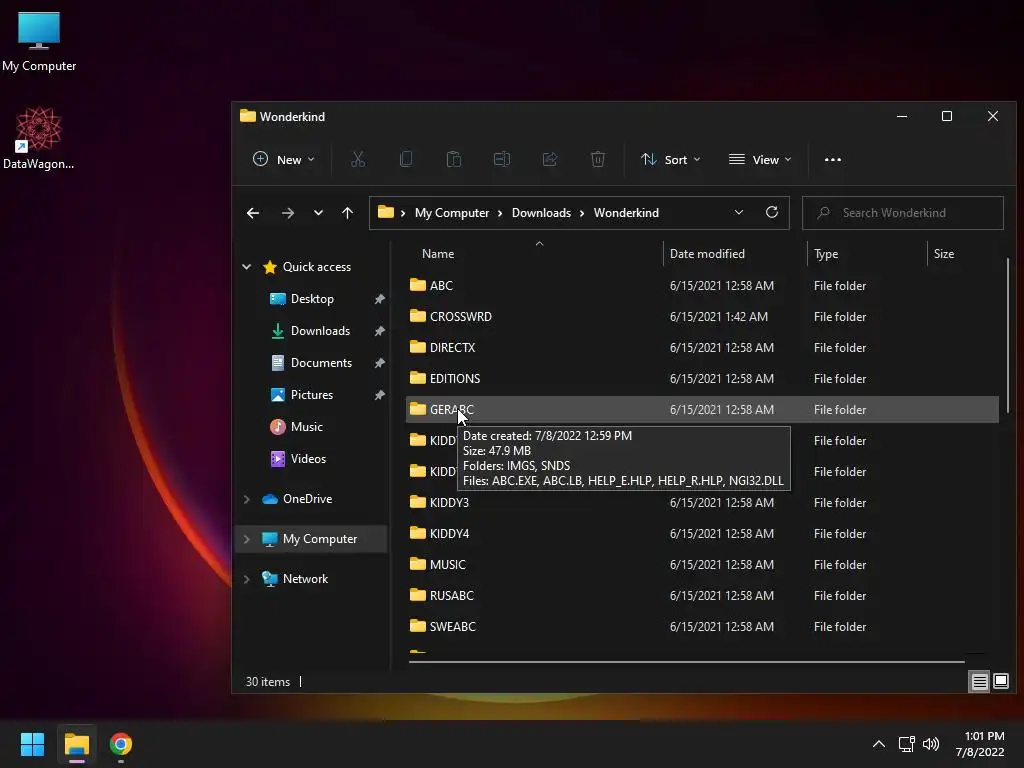Select the SWEABC folder

(702, 626)
